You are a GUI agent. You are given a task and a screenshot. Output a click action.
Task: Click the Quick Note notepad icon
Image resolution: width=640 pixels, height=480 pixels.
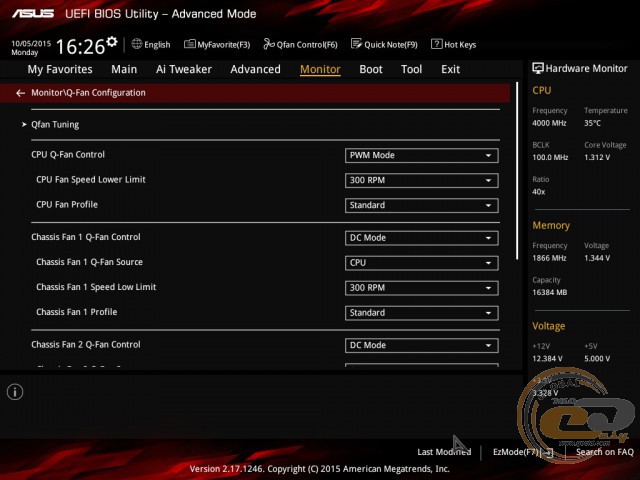point(356,44)
